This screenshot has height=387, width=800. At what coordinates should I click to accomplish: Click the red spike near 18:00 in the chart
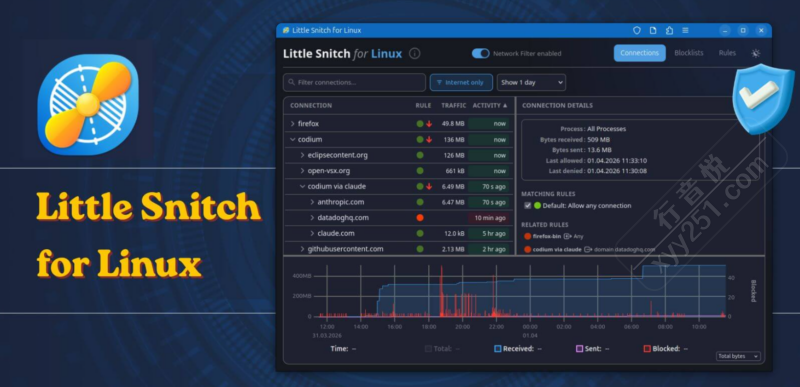click(x=441, y=291)
